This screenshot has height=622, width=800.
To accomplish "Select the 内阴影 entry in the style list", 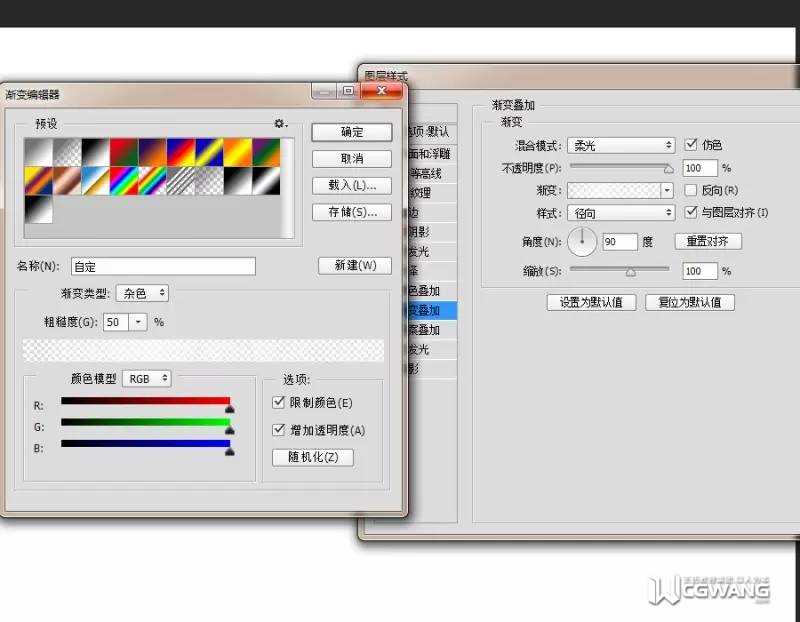I will tap(432, 232).
